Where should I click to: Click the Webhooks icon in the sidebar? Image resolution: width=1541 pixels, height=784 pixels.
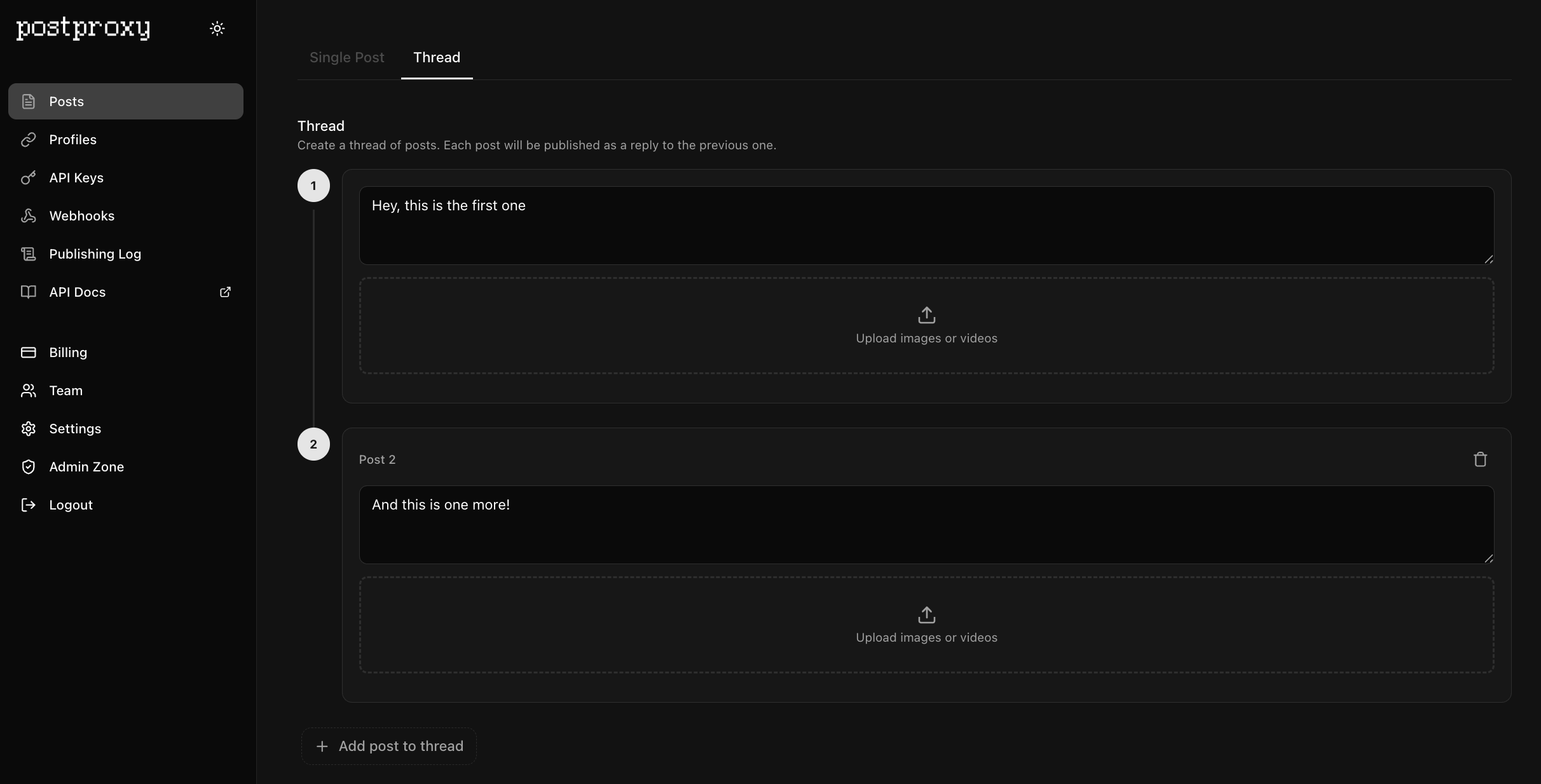click(29, 216)
